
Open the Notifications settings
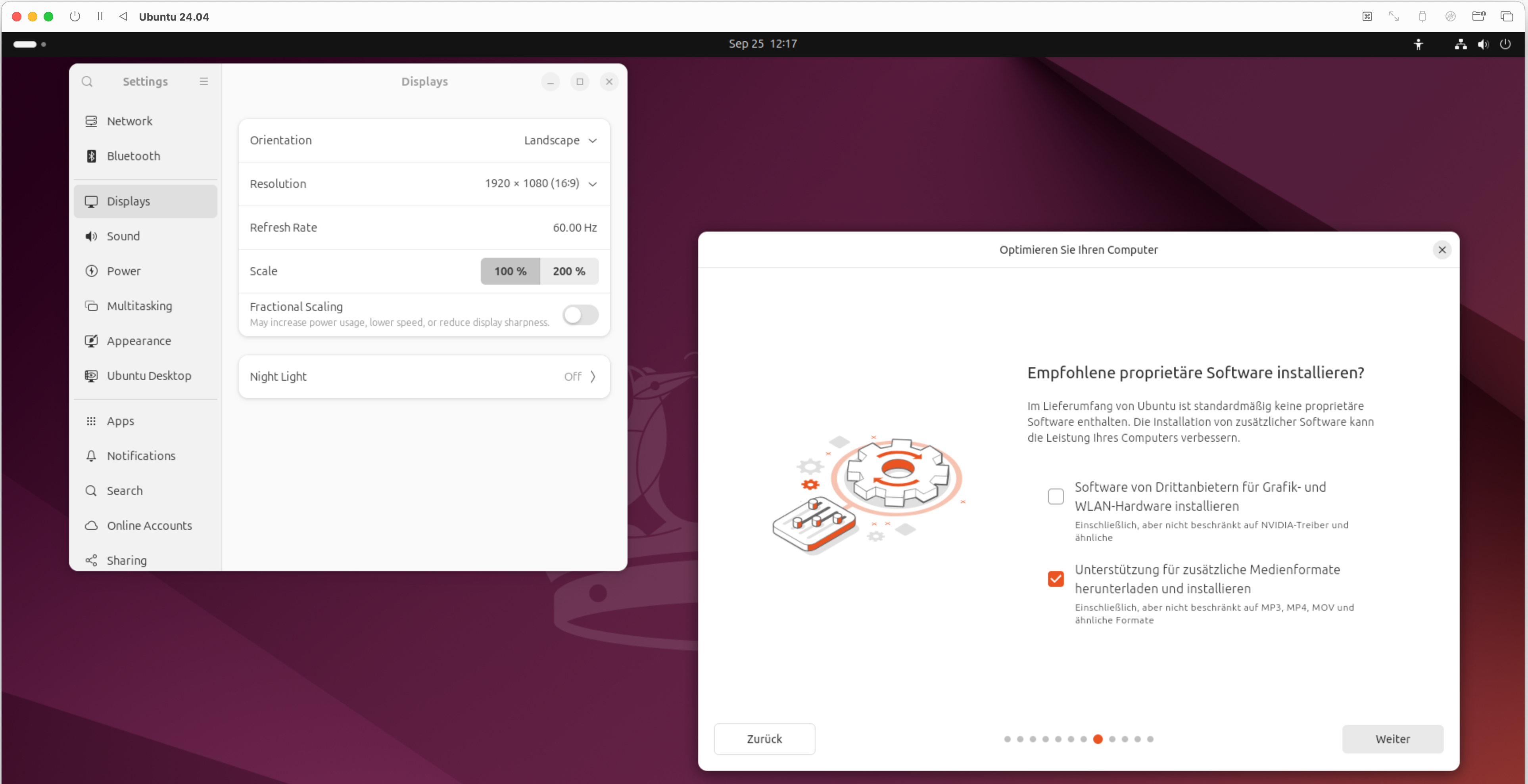[145, 456]
